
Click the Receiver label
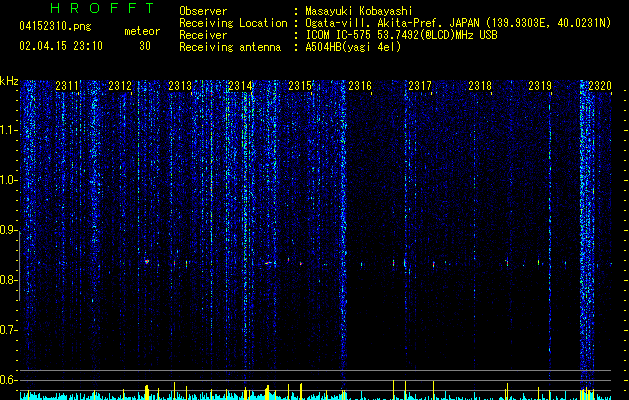(x=203, y=35)
